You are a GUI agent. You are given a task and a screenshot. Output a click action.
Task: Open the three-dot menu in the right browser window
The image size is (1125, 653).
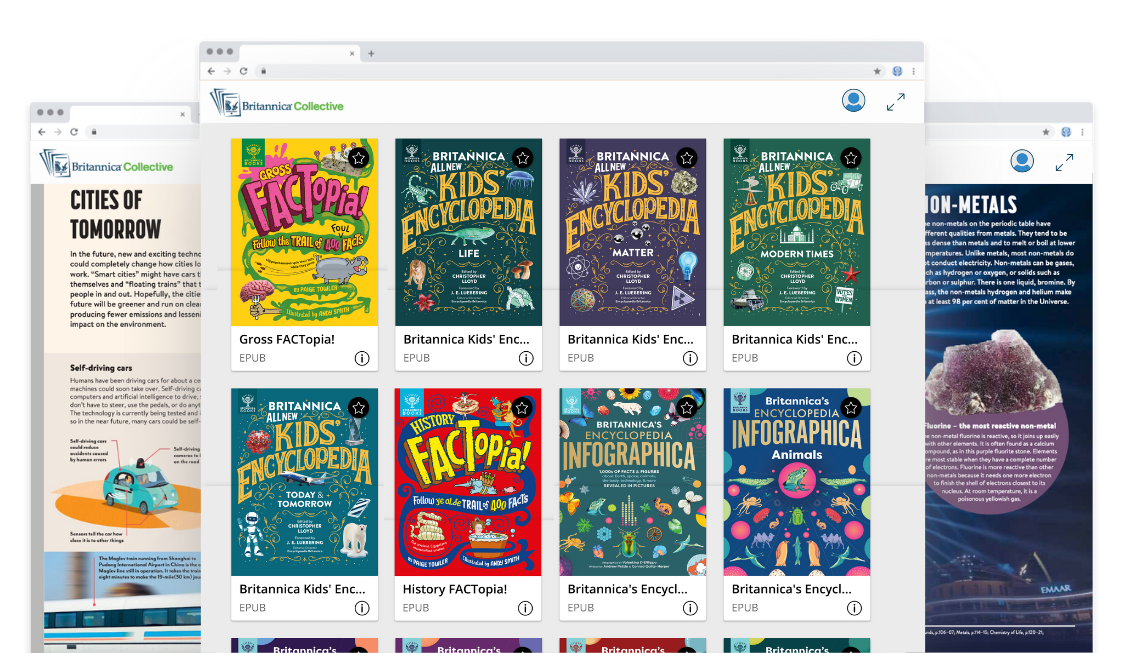(x=1082, y=132)
